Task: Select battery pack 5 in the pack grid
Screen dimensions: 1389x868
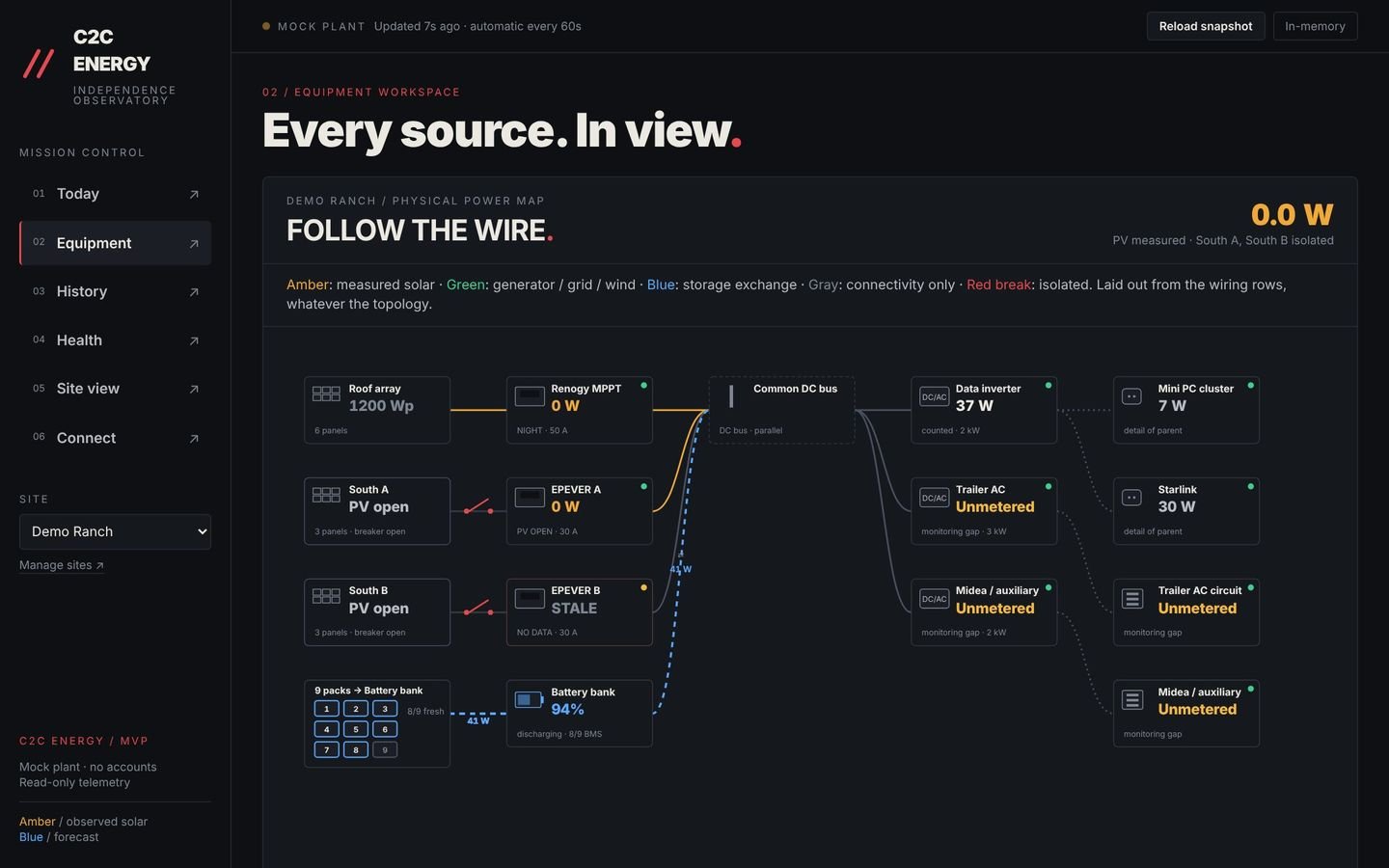Action: [x=356, y=729]
